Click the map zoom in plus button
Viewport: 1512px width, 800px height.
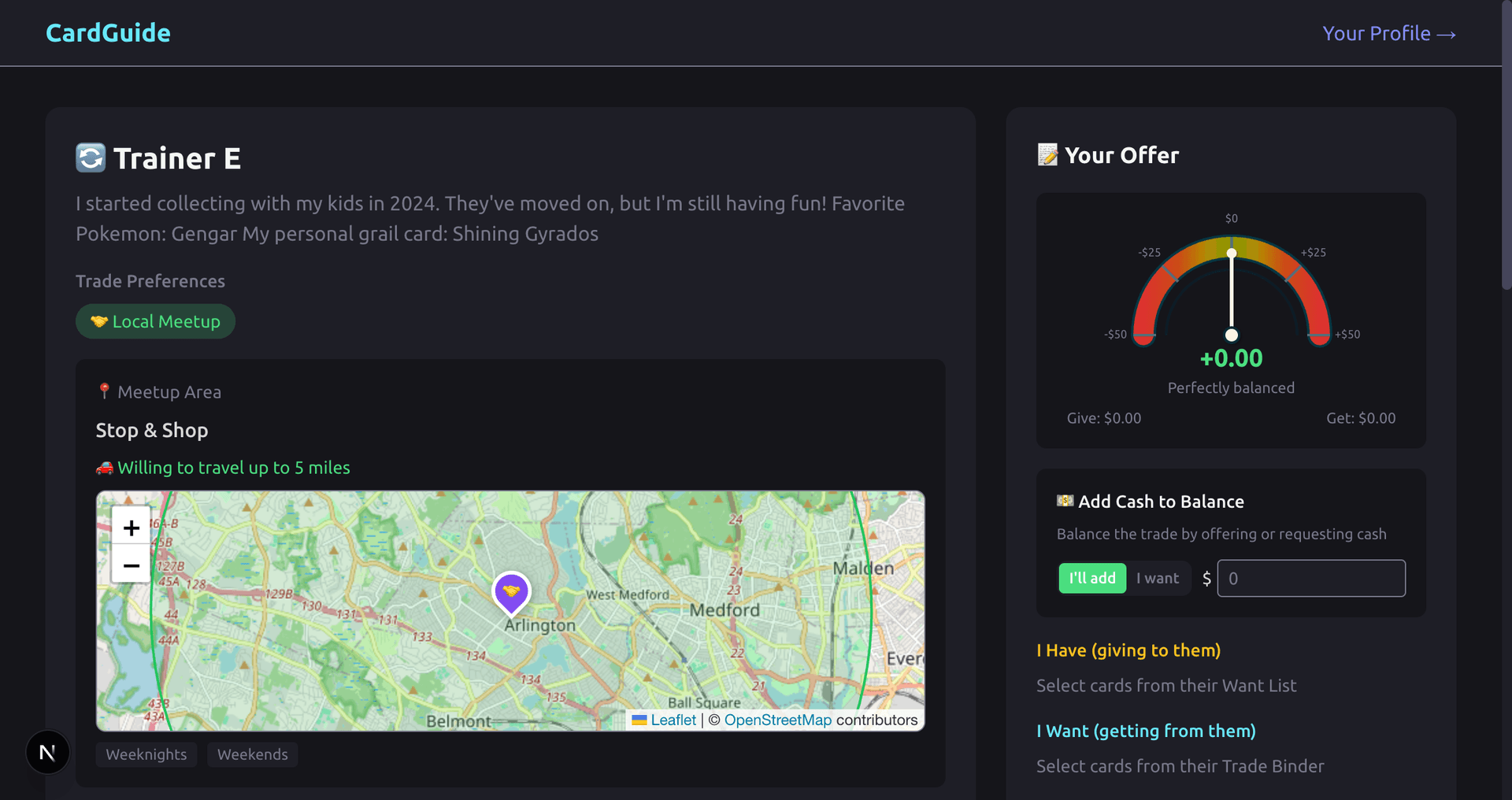(x=132, y=528)
